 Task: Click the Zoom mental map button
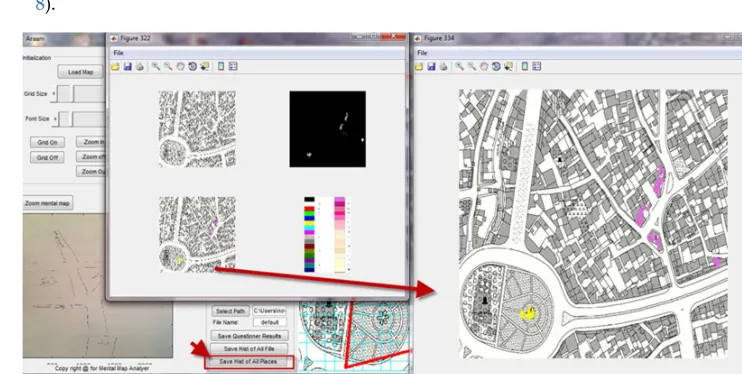point(47,203)
